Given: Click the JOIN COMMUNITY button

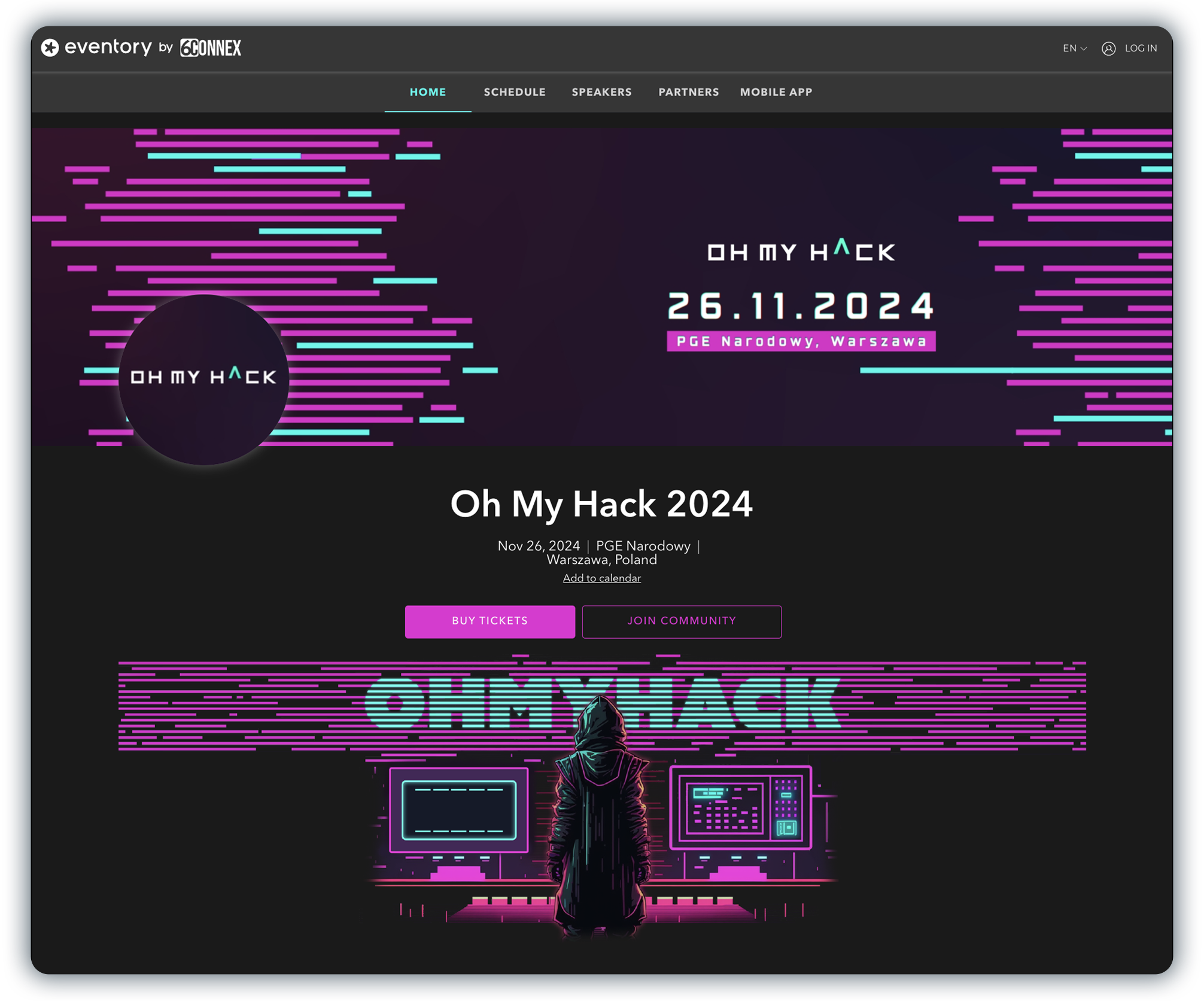Looking at the screenshot, I should coord(681,621).
